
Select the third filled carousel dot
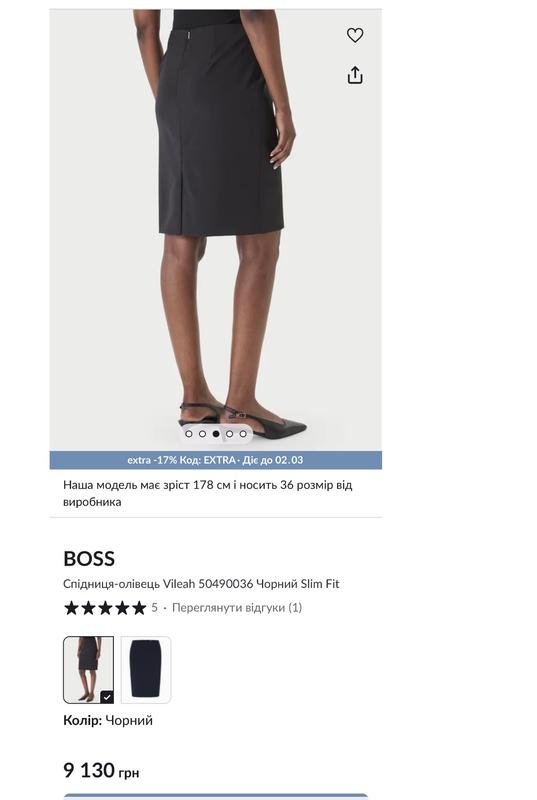216,434
